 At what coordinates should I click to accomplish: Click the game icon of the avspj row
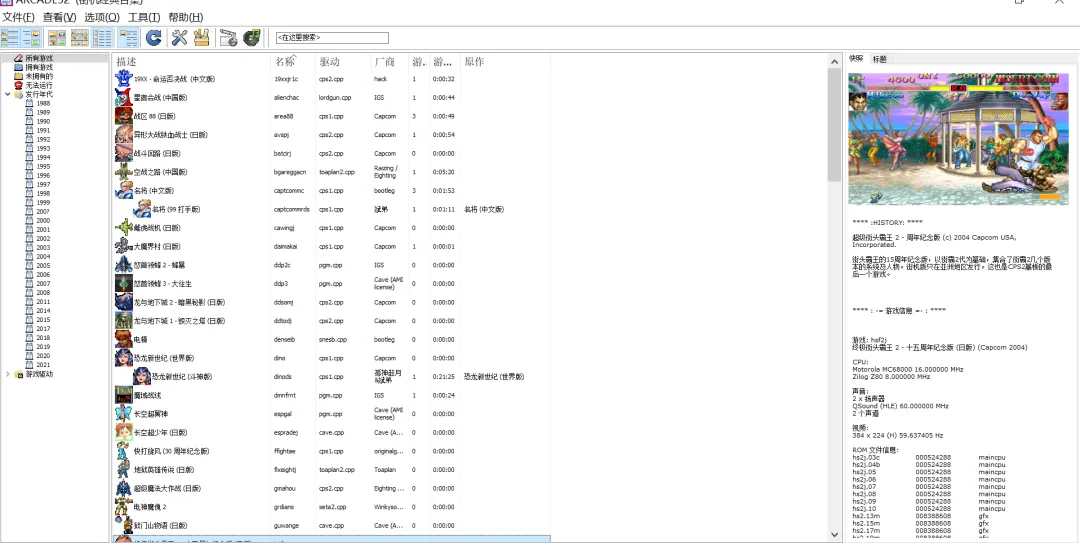click(x=124, y=134)
